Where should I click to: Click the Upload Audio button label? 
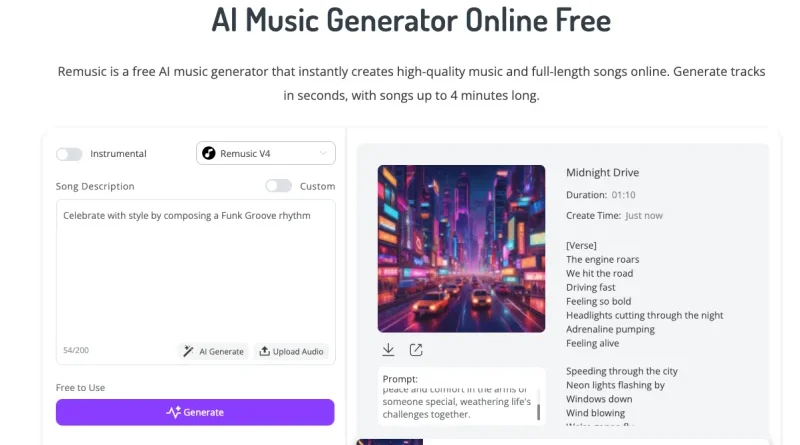[x=298, y=351]
